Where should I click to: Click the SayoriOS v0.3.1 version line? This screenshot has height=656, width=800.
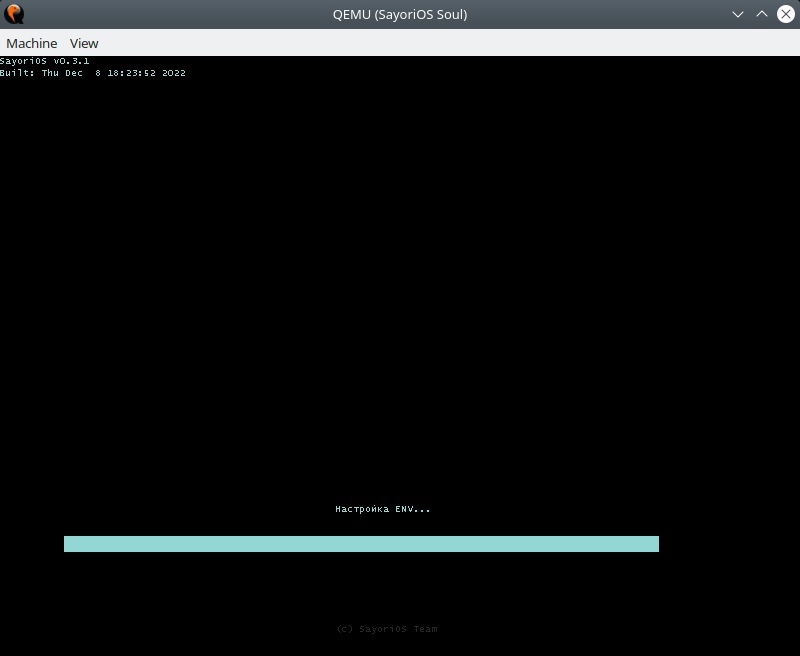pos(45,61)
